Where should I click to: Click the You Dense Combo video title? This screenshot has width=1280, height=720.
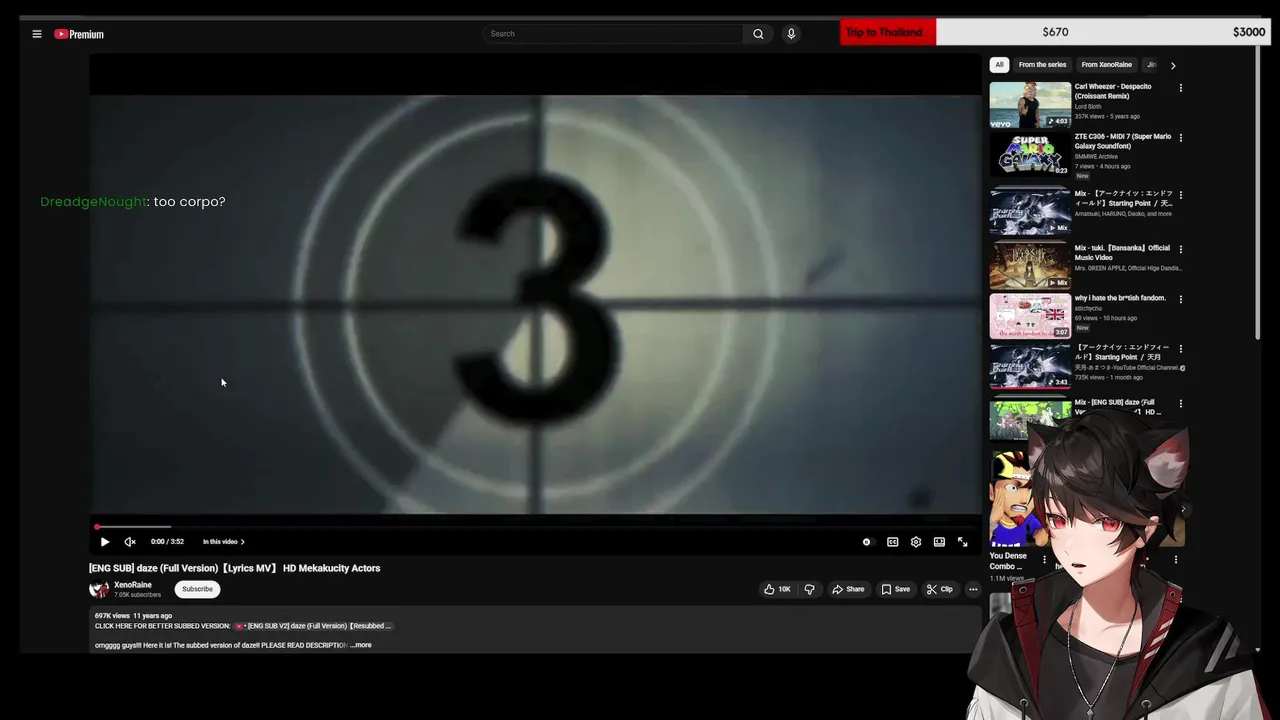point(1008,561)
